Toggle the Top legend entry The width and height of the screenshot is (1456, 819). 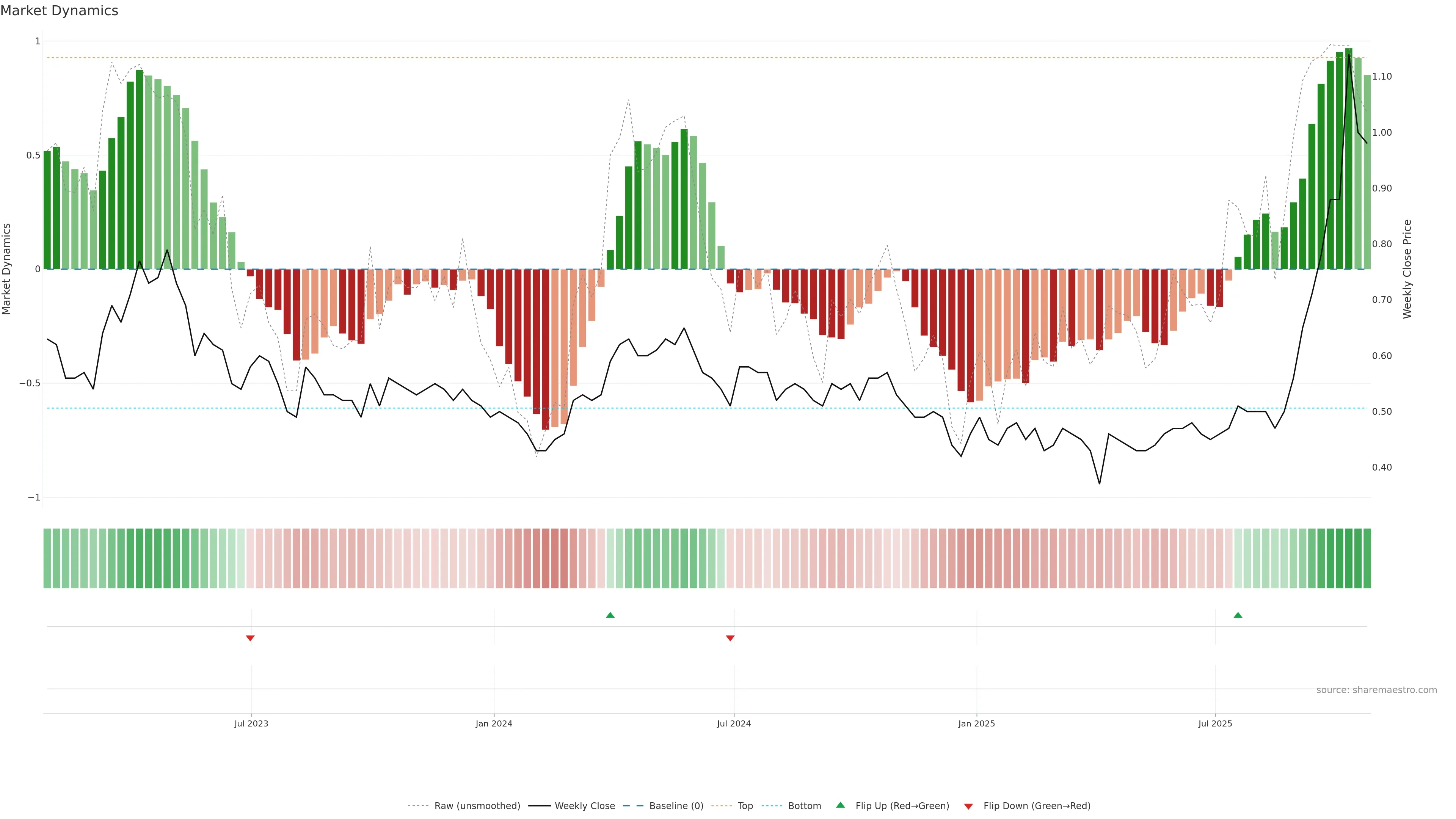point(745,806)
